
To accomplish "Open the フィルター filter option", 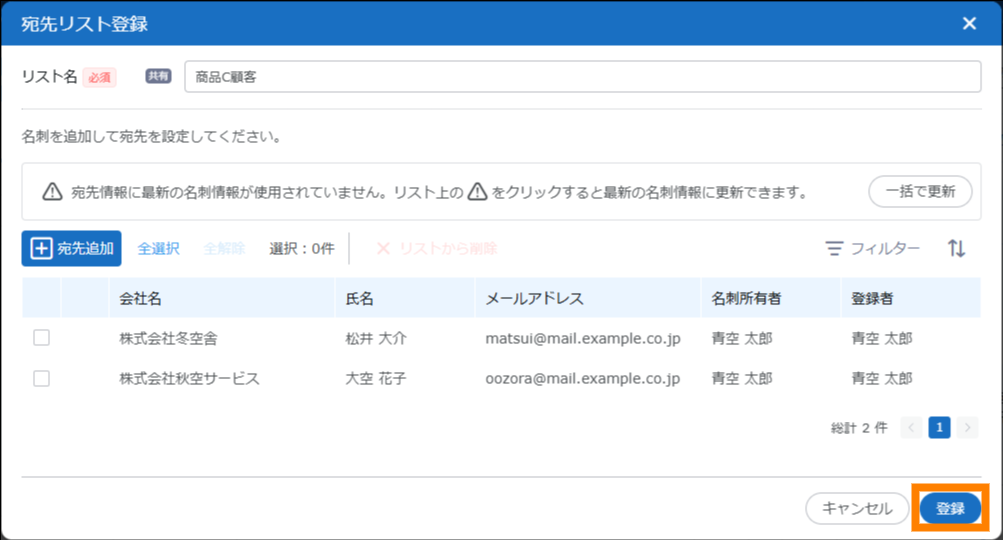I will pos(873,249).
